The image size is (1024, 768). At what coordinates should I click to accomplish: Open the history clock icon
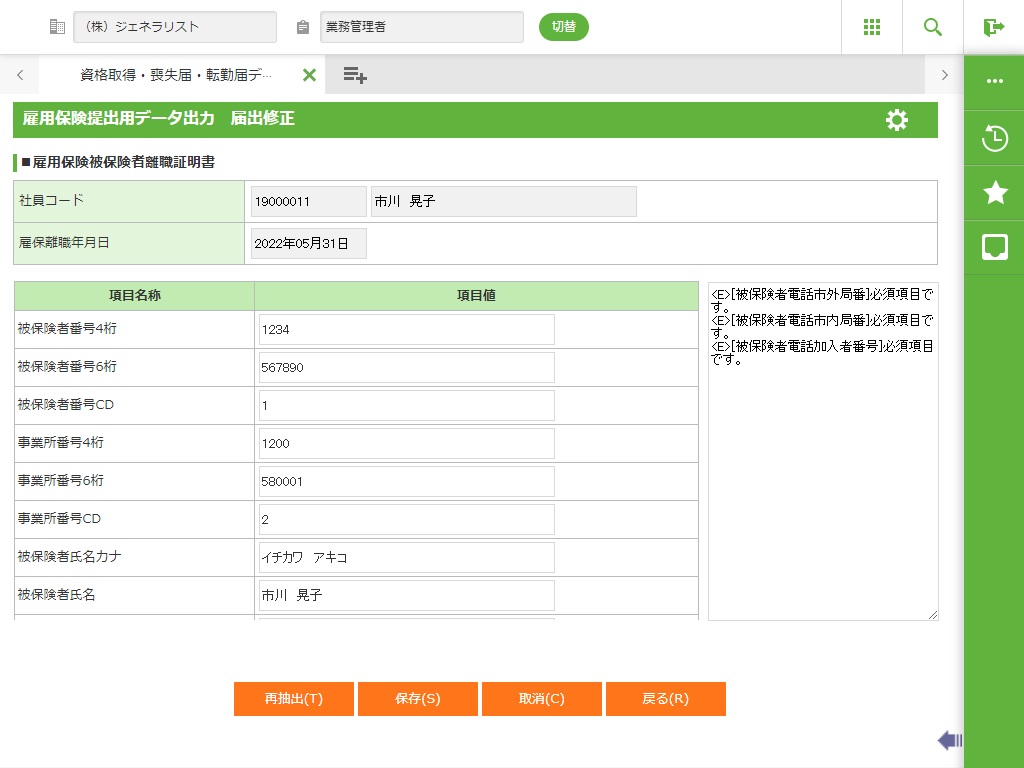coord(994,138)
